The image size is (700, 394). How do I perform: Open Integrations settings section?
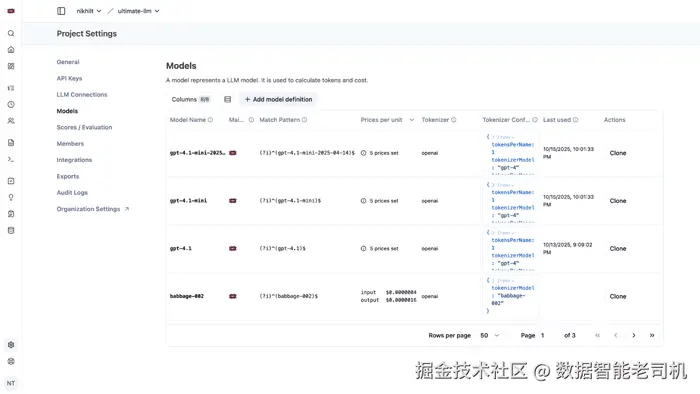[x=74, y=160]
